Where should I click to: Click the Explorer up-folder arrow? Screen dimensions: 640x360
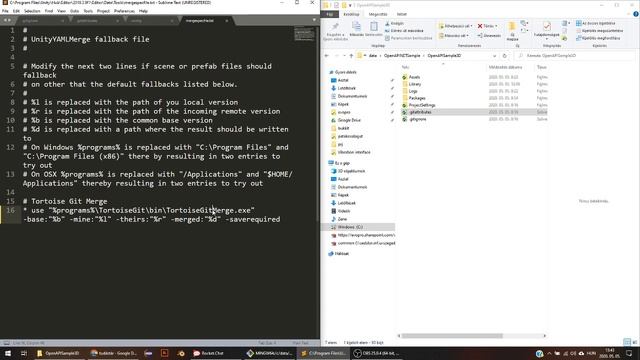pyautogui.click(x=351, y=56)
